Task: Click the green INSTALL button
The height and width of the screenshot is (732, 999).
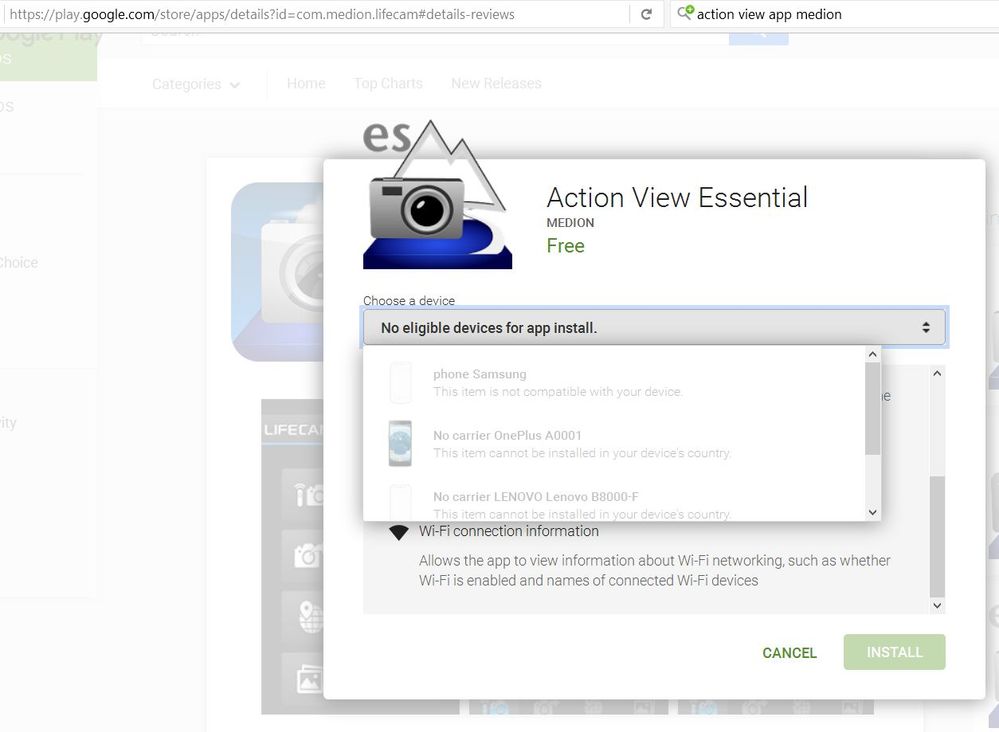Action: click(x=895, y=652)
